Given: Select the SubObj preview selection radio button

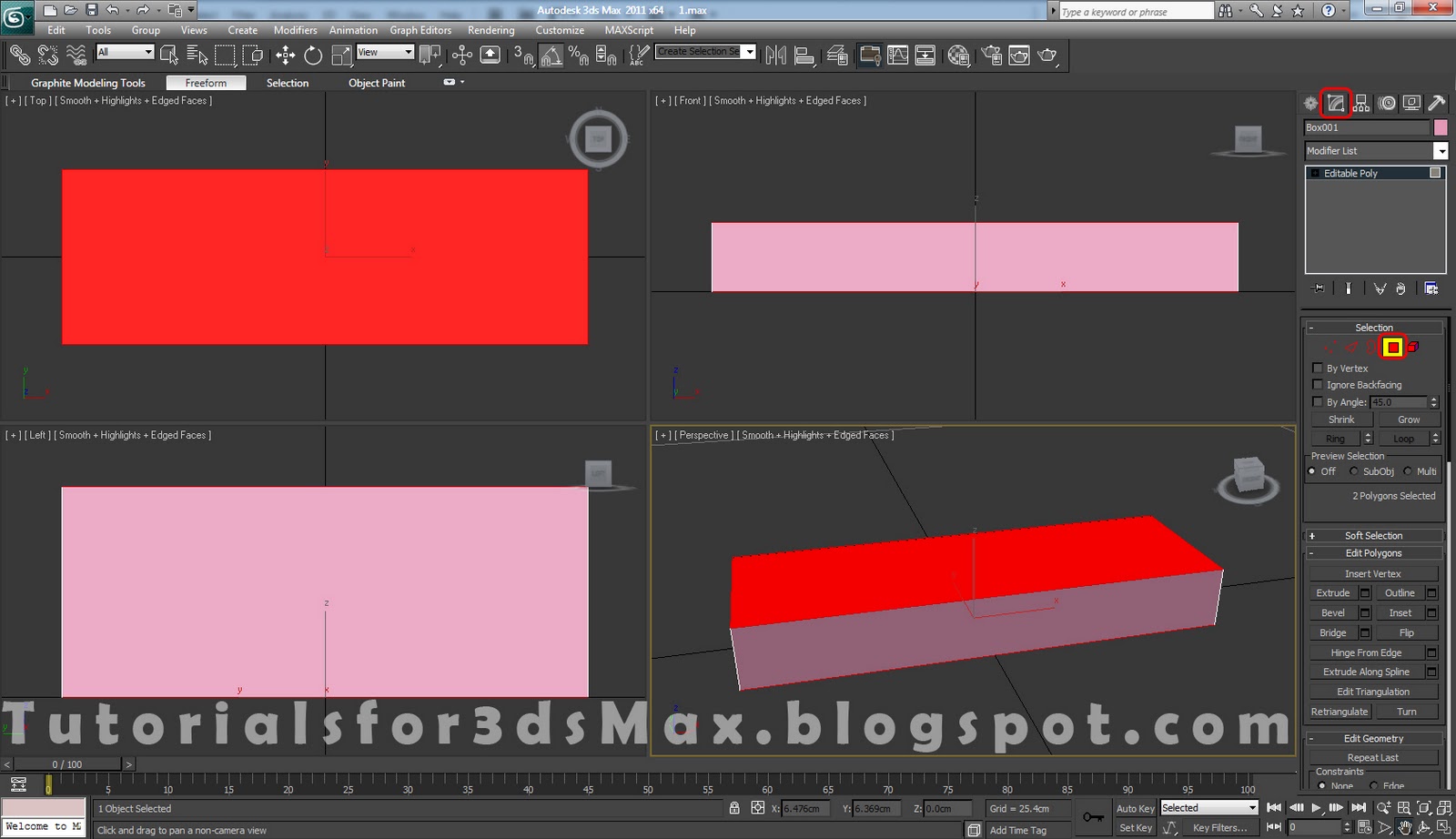Looking at the screenshot, I should tap(1356, 471).
